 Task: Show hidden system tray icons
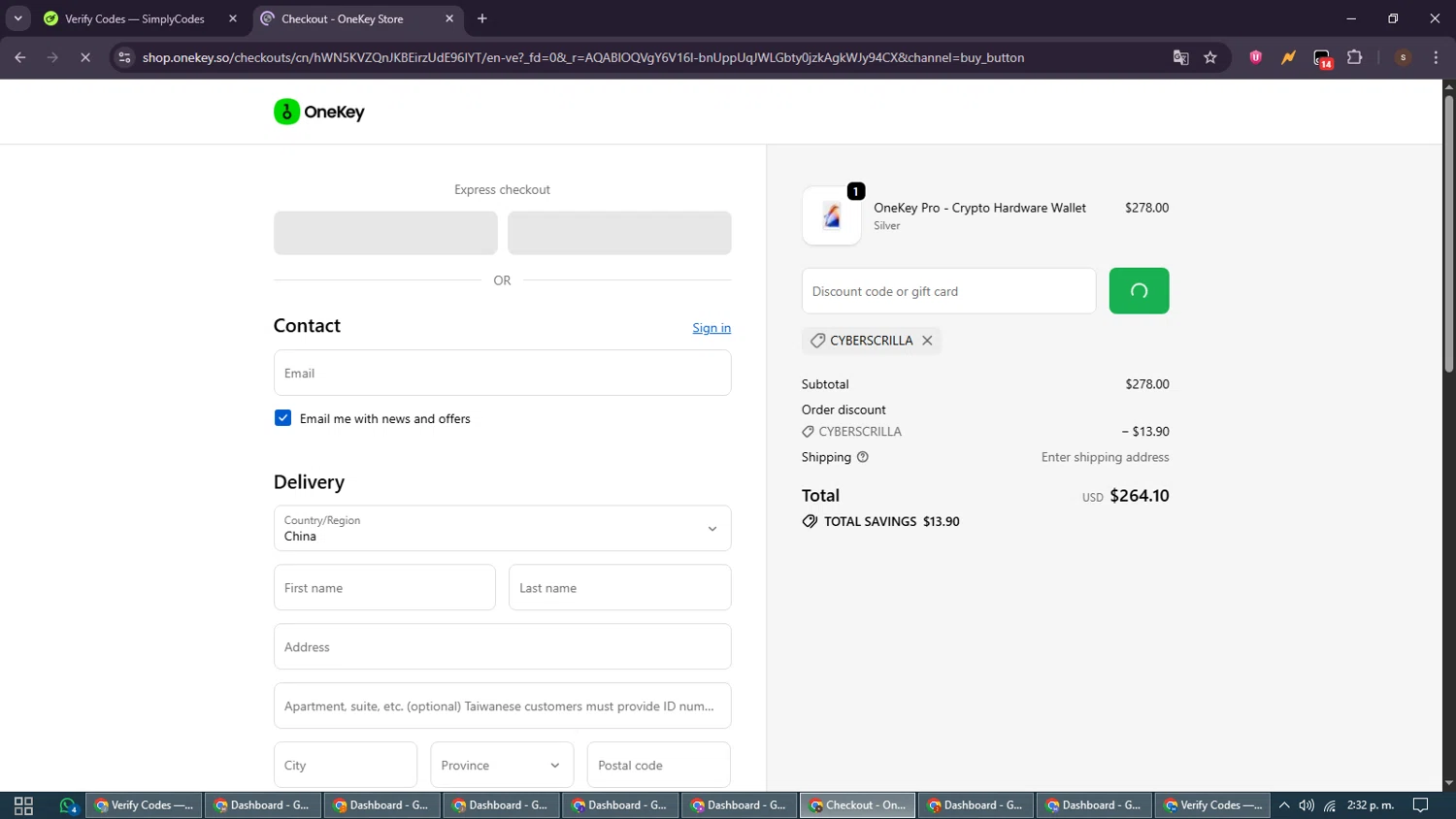pyautogui.click(x=1284, y=805)
